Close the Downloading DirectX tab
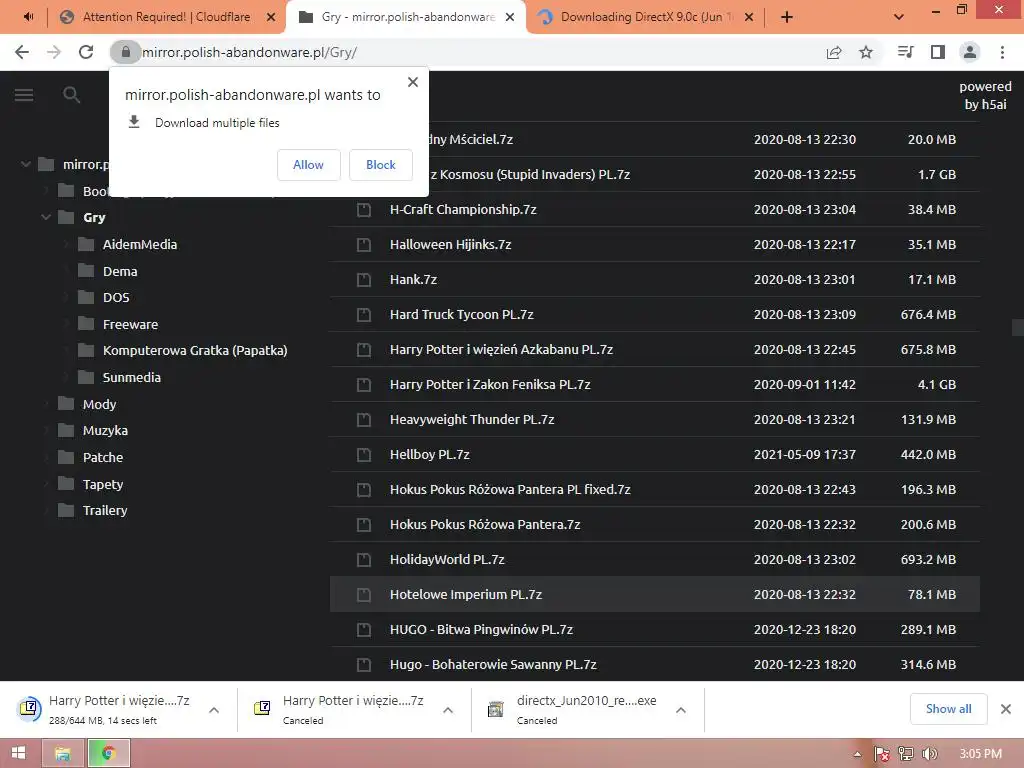This screenshot has width=1024, height=768. tap(749, 17)
